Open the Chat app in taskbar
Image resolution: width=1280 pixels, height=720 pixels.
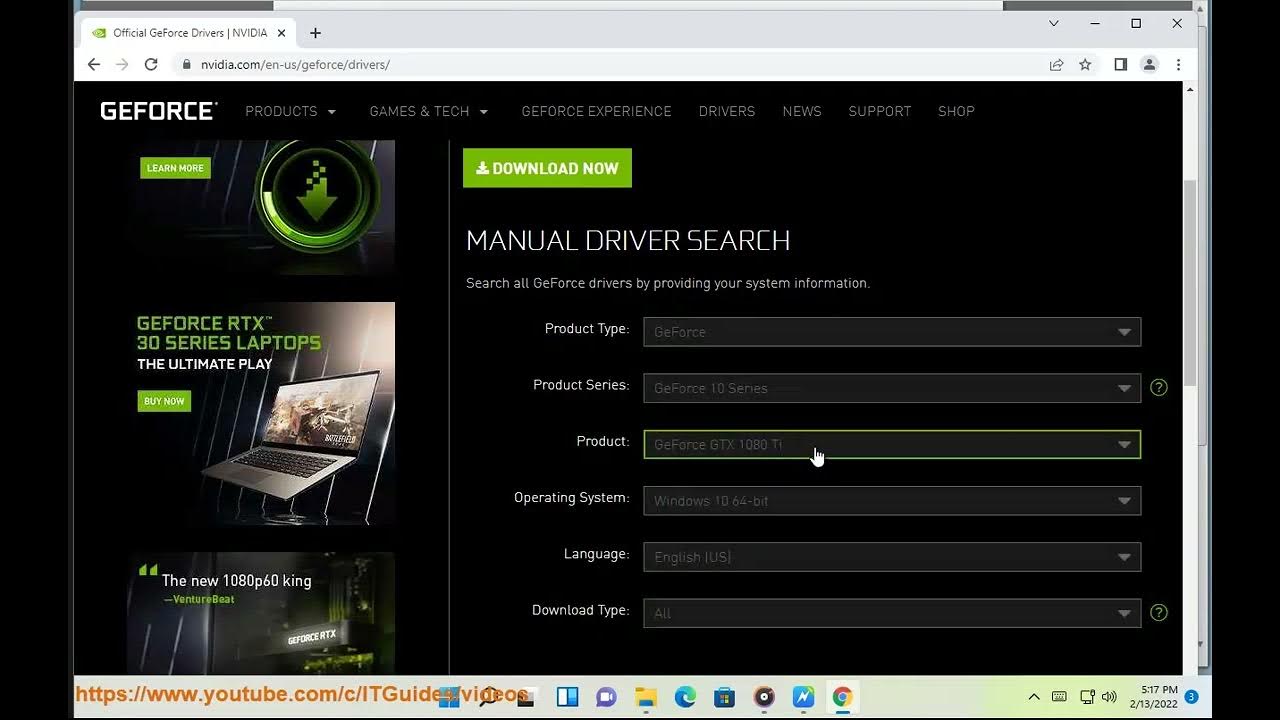[x=605, y=697]
